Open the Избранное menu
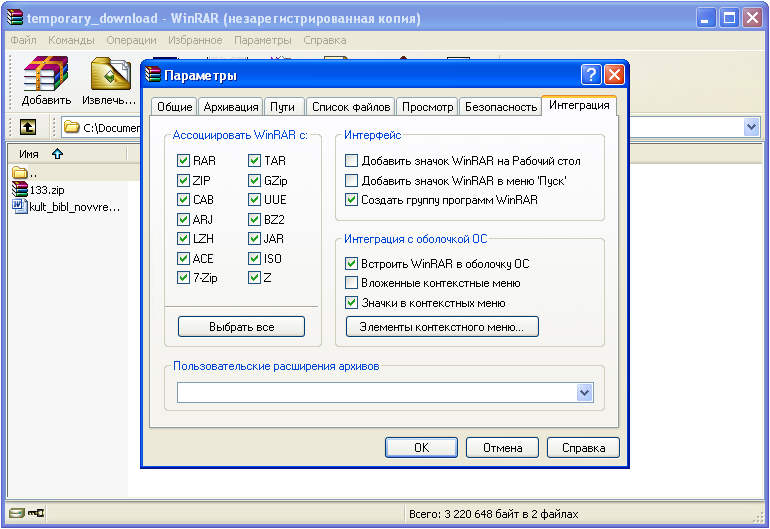The width and height of the screenshot is (770, 529). pos(195,40)
